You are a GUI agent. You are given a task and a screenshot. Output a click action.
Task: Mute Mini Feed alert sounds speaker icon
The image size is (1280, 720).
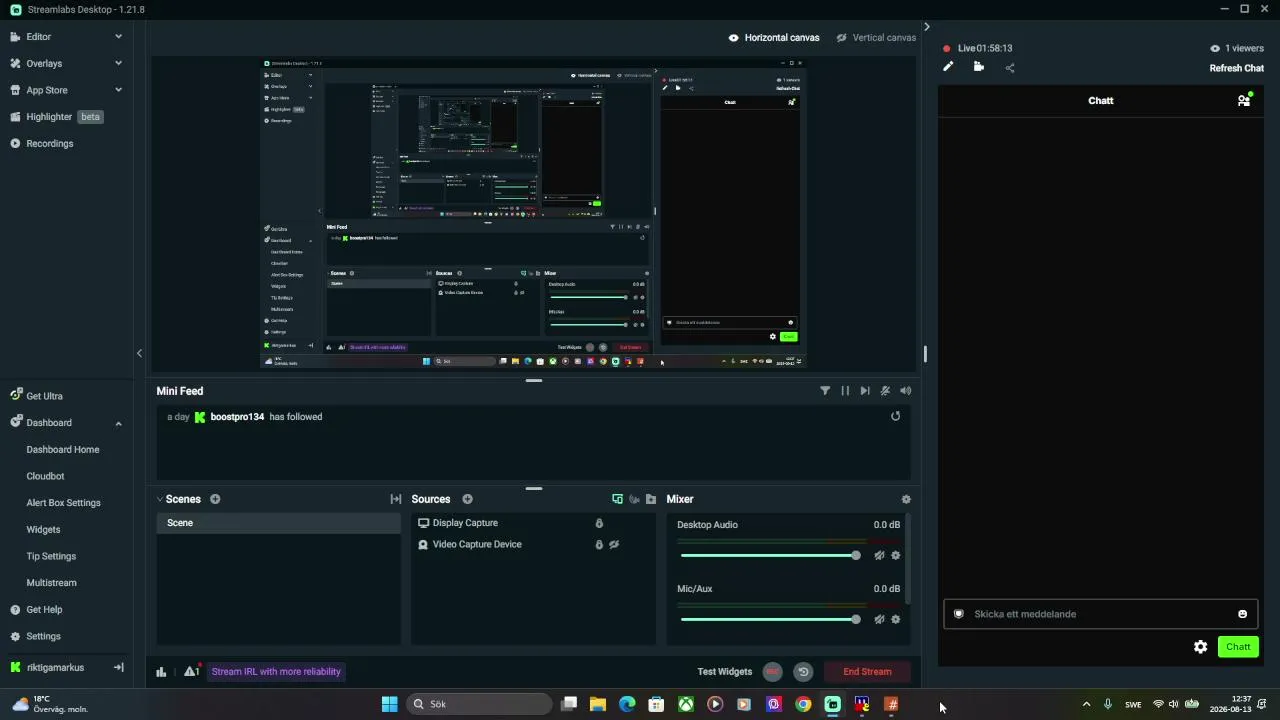[x=905, y=391]
